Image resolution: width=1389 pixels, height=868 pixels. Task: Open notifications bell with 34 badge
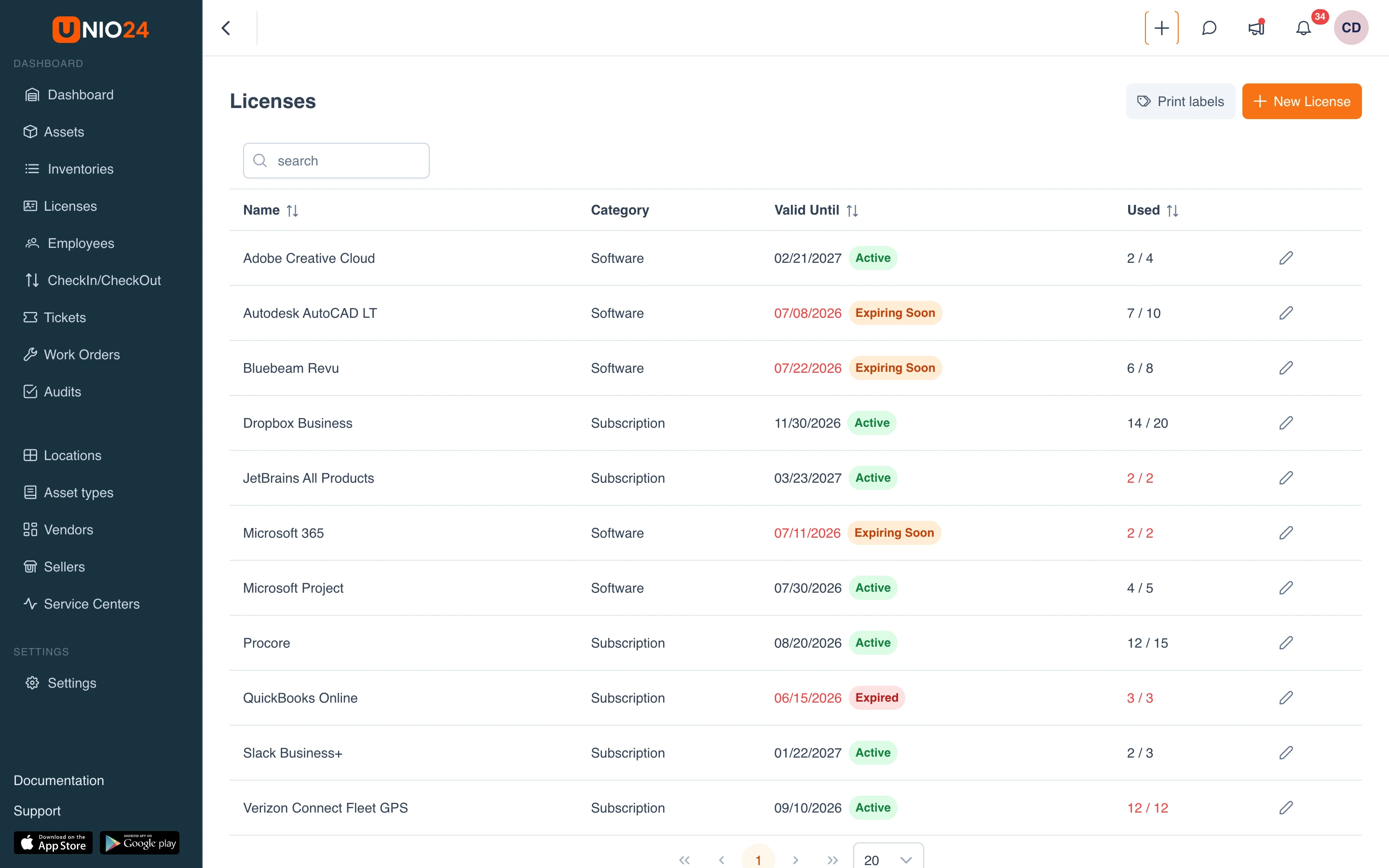[1304, 28]
